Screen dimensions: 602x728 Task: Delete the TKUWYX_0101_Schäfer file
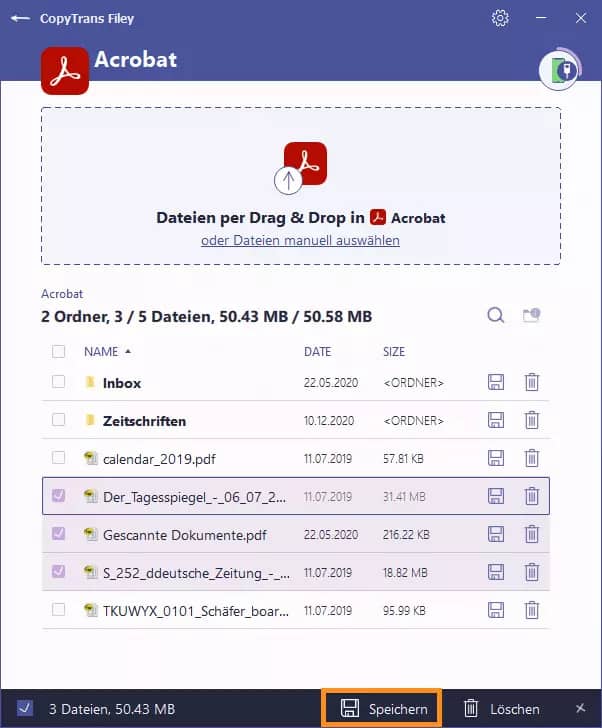pyautogui.click(x=531, y=610)
